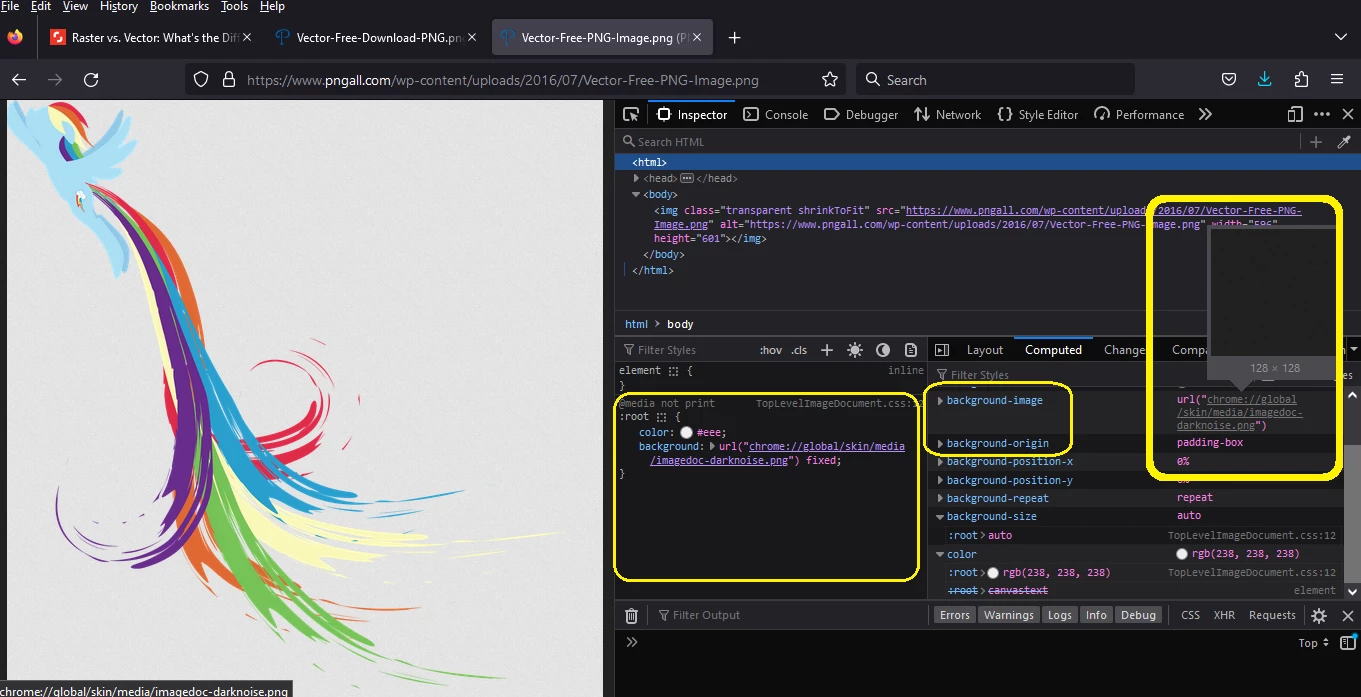The image size is (1361, 697).
Task: Open console settings gear
Action: [x=1319, y=616]
